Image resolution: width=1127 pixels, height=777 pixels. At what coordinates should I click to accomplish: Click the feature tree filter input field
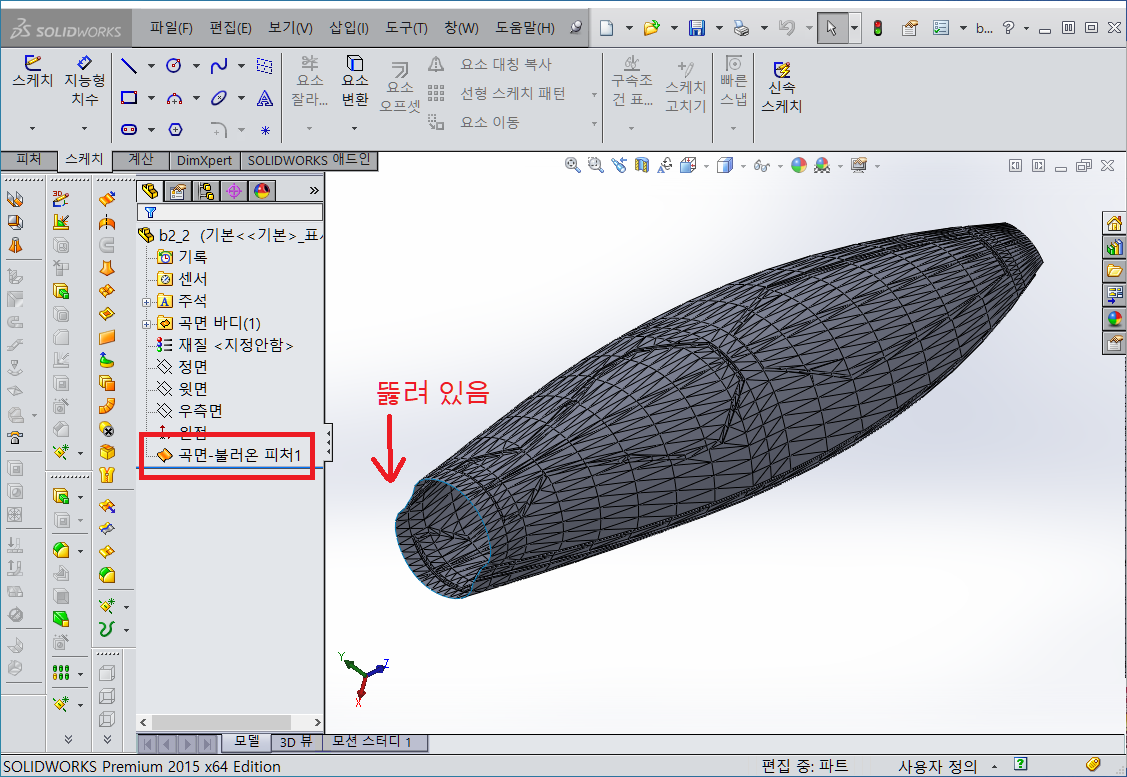pos(229,212)
